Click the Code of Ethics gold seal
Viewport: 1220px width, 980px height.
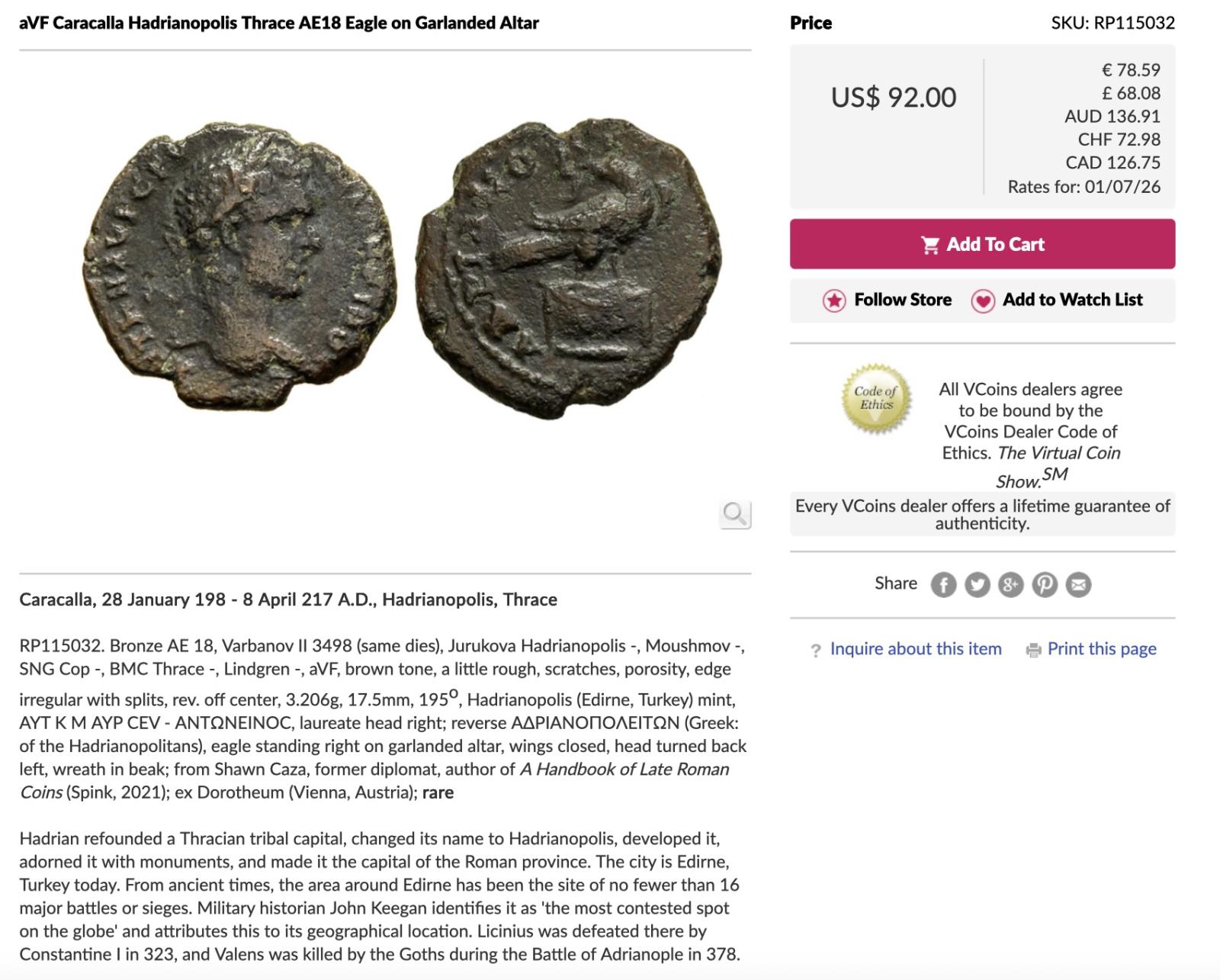point(877,399)
